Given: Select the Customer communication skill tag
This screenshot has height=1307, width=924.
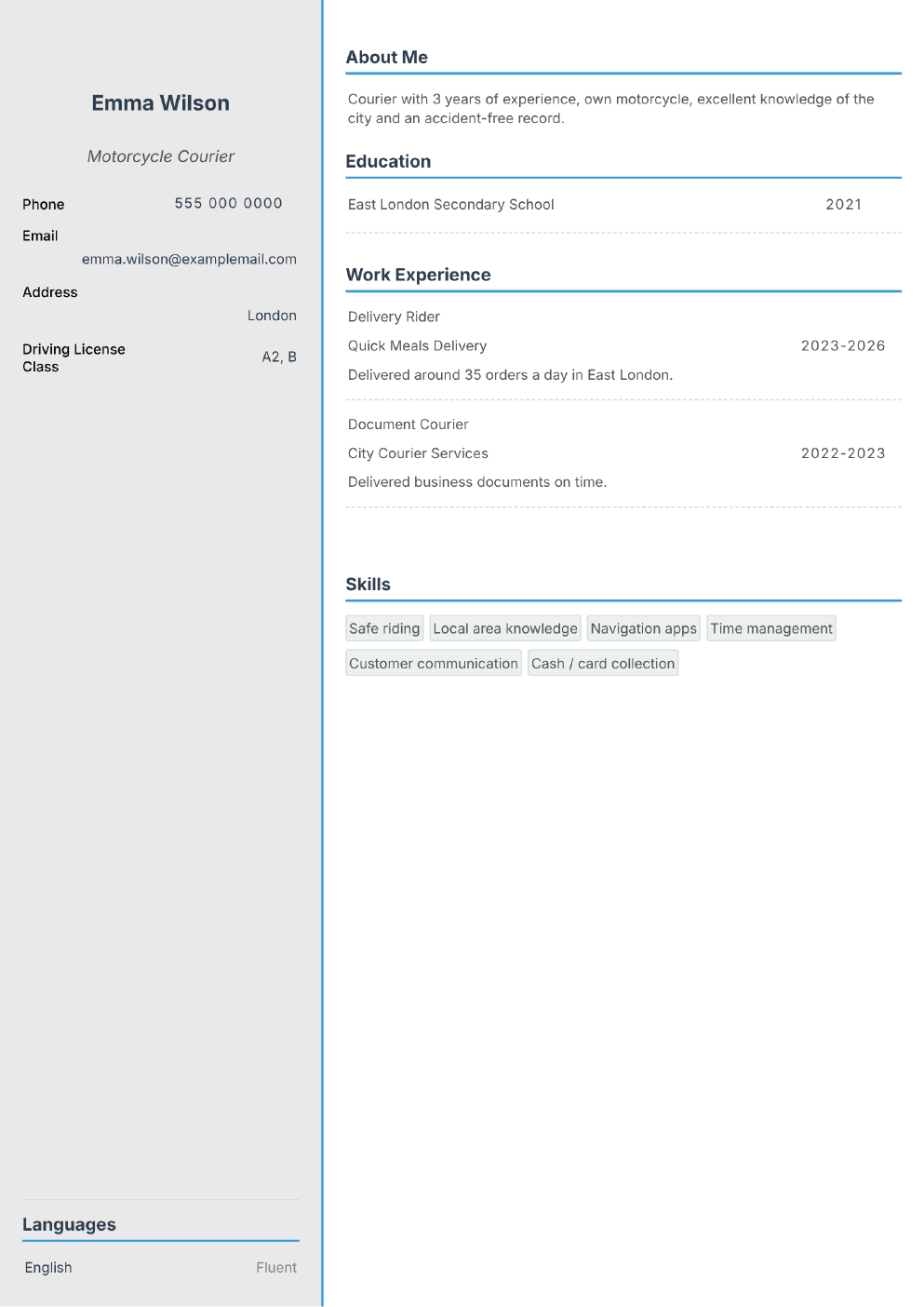Looking at the screenshot, I should (434, 663).
